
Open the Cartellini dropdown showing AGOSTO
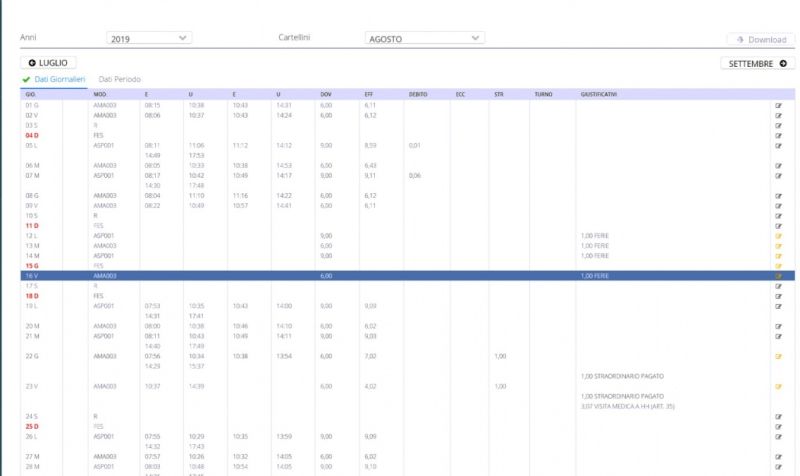424,38
